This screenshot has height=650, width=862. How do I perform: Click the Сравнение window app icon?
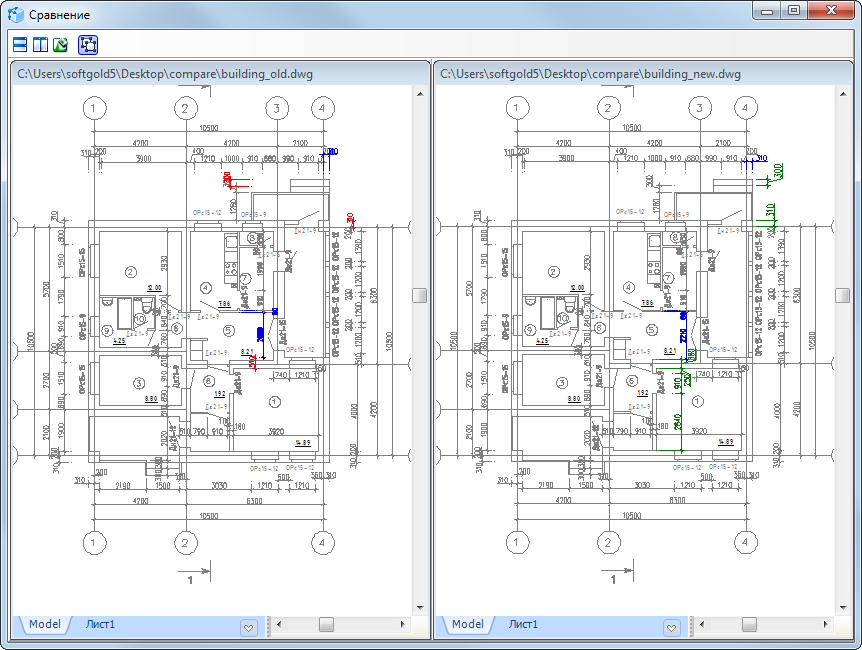click(x=16, y=15)
